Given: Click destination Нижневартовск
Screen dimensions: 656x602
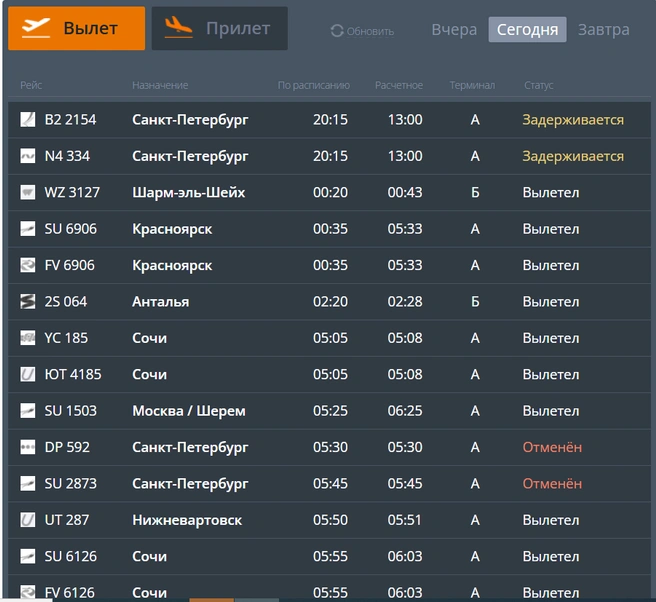Looking at the screenshot, I should coord(187,520).
